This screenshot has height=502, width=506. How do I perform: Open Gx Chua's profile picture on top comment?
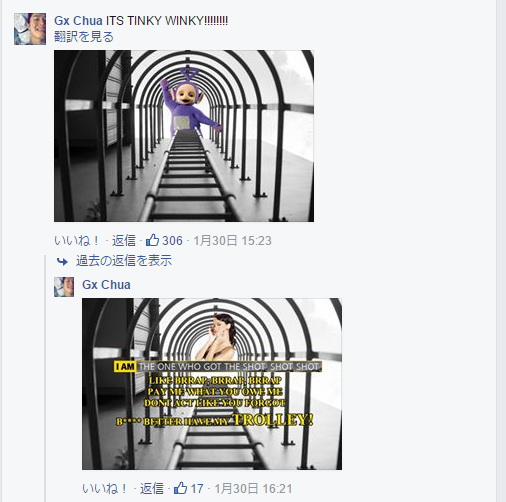(30, 29)
